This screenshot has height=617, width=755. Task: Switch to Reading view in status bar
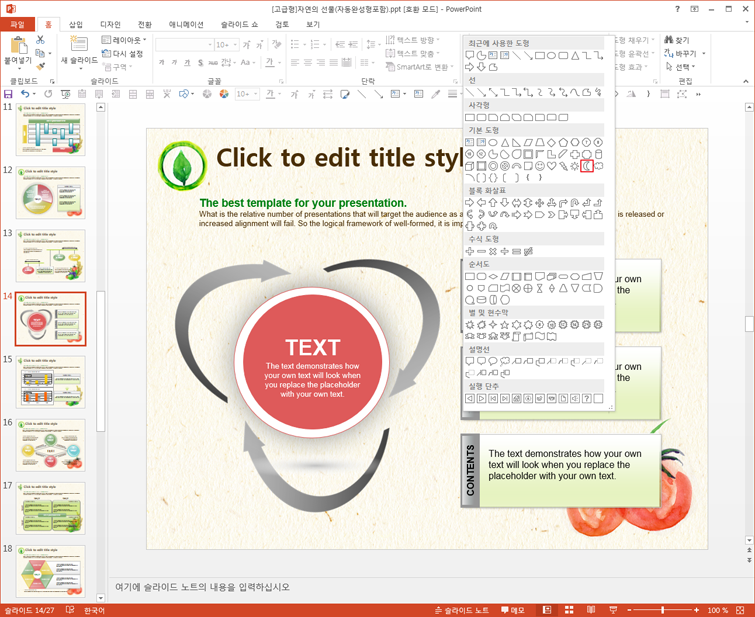tap(591, 610)
